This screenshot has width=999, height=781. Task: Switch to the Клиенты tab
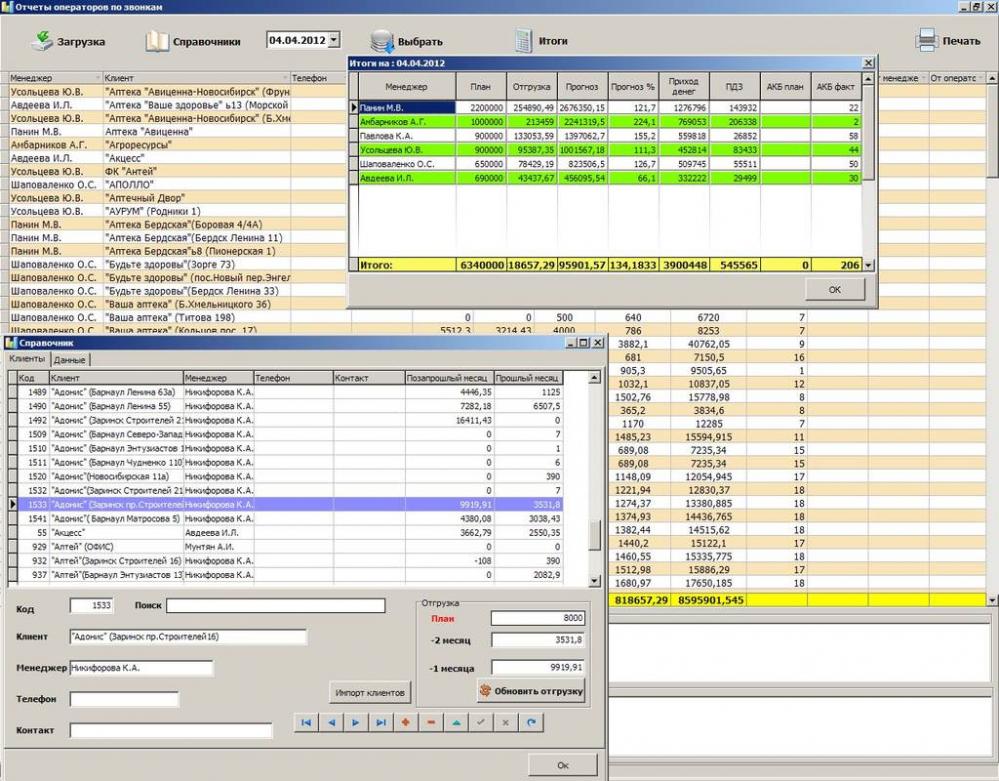coord(27,359)
